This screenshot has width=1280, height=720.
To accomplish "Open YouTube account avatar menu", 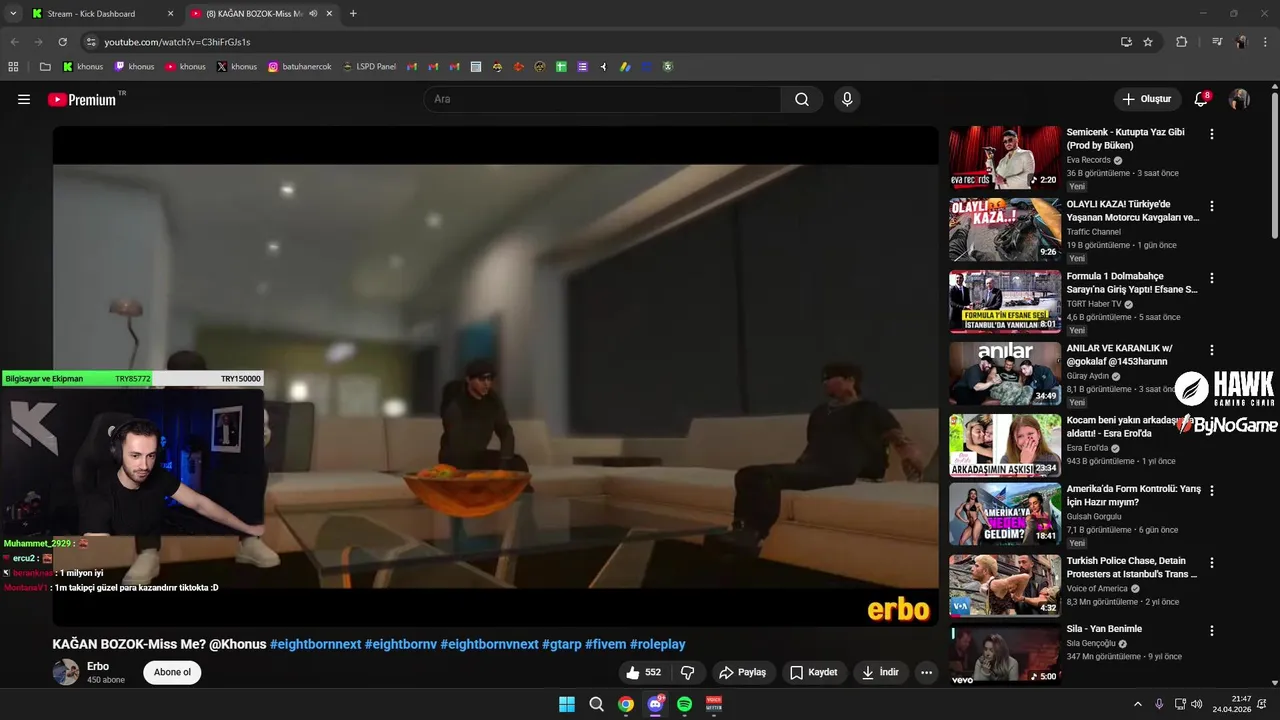I will click(x=1239, y=99).
